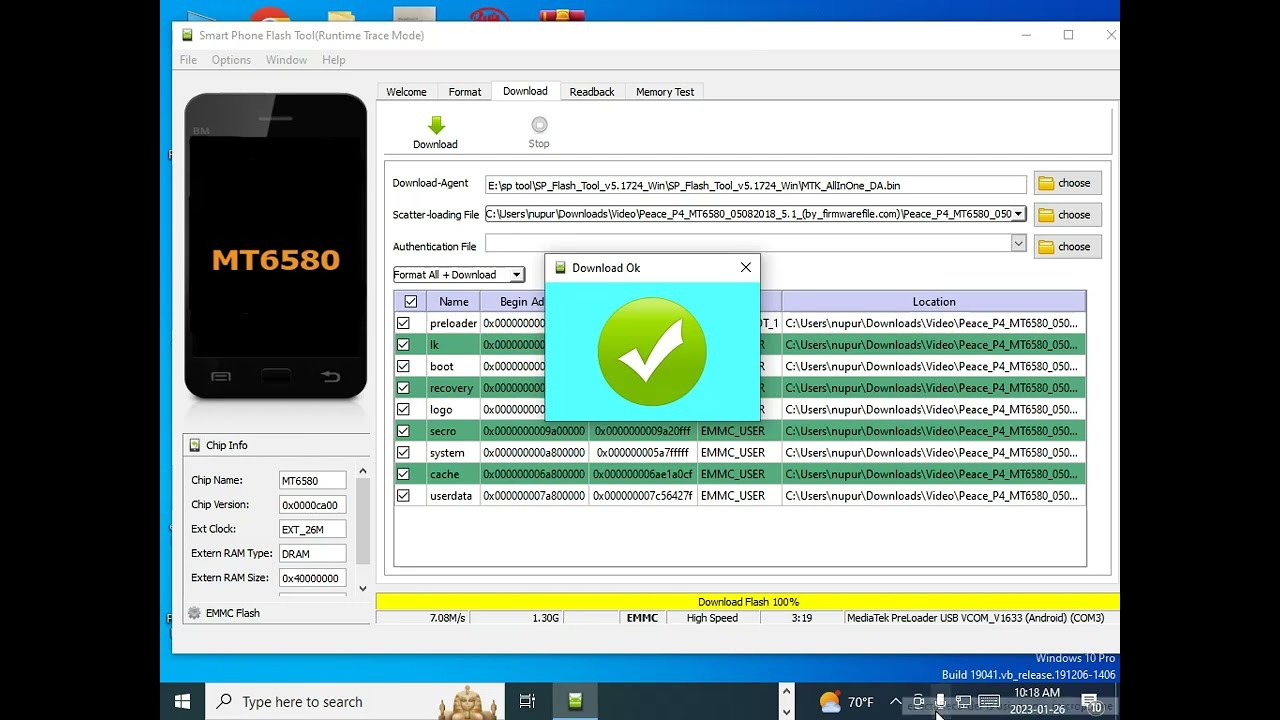Open the notification center icon

pyautogui.click(x=1091, y=702)
